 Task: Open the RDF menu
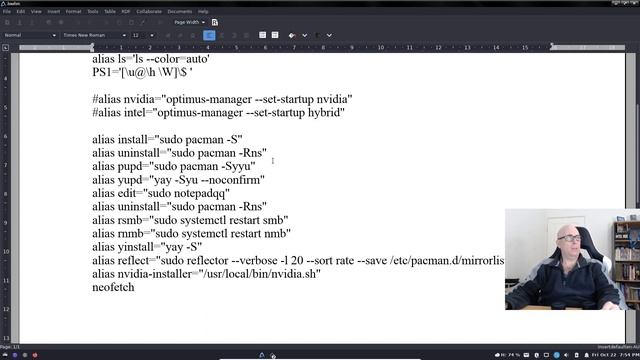(x=126, y=11)
